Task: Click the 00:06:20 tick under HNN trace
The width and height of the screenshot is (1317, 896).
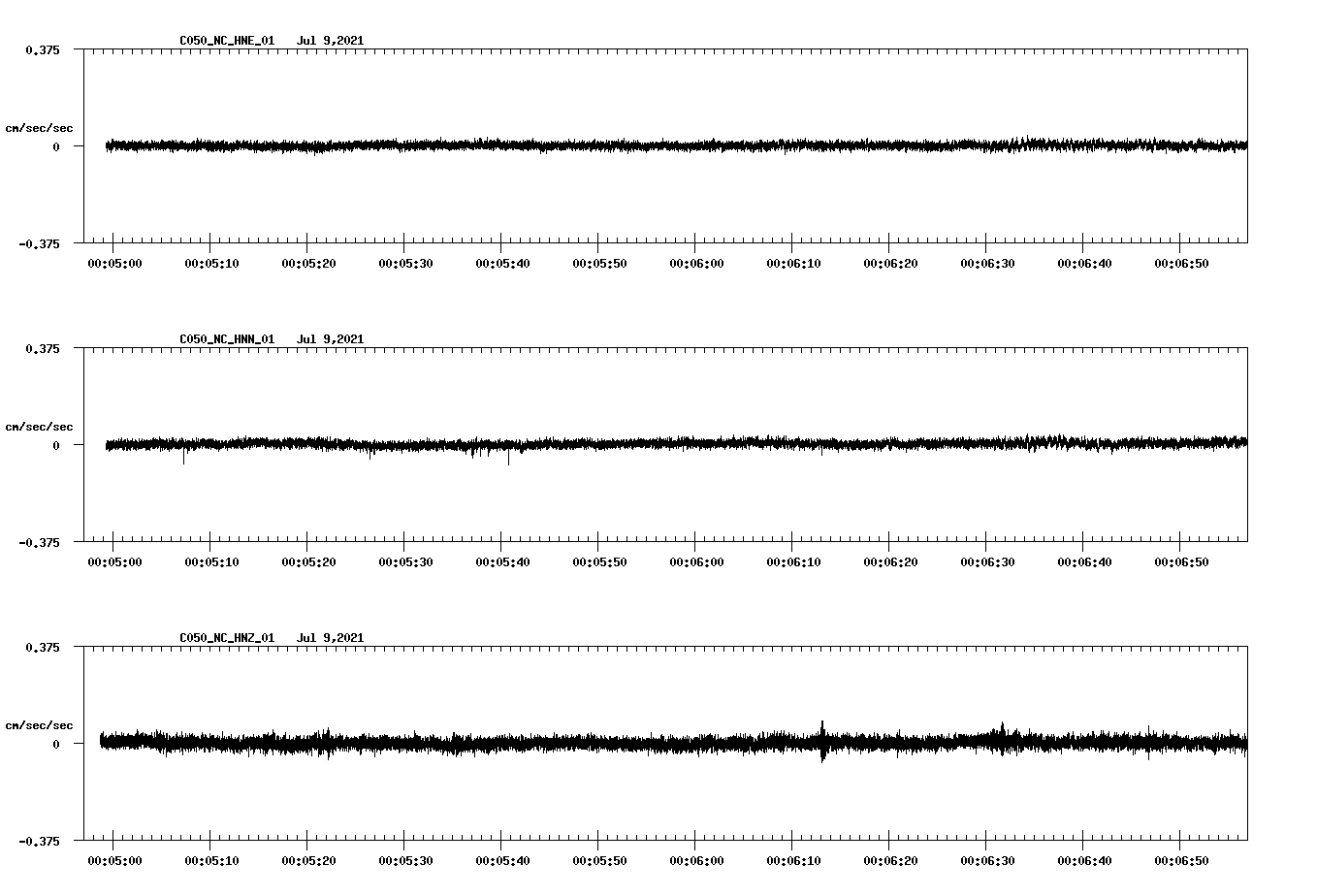Action: point(889,560)
